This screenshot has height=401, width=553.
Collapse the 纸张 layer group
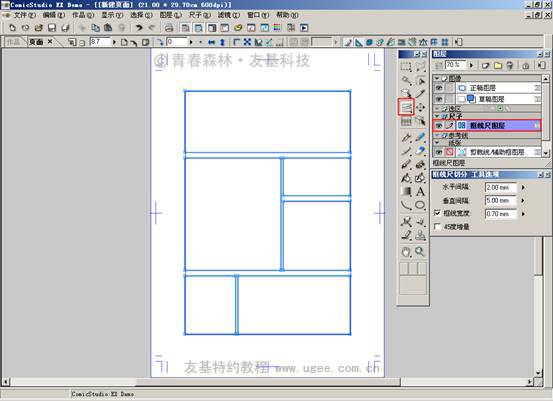click(x=437, y=143)
